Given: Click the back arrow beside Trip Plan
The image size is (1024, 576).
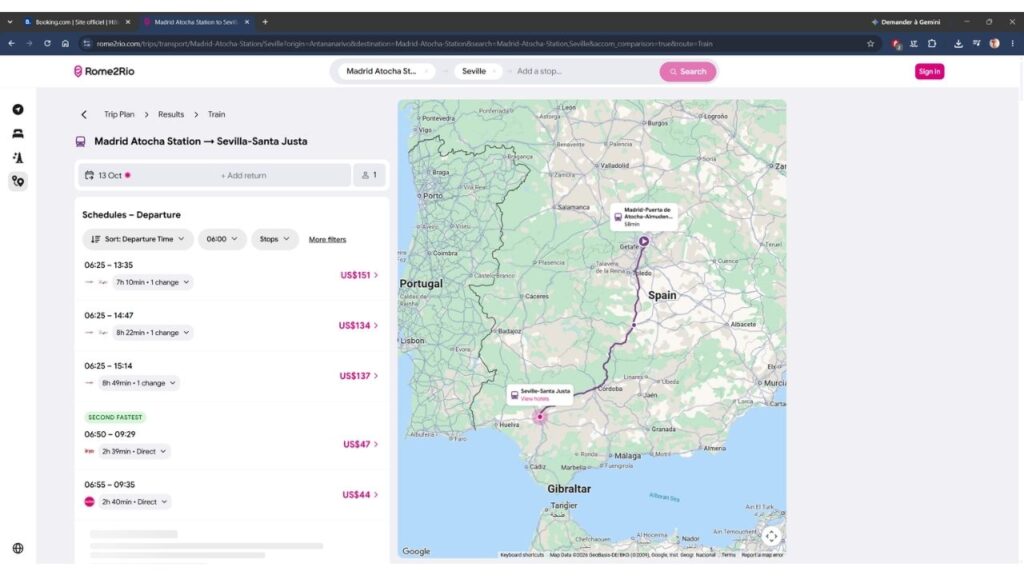Looking at the screenshot, I should [x=84, y=114].
